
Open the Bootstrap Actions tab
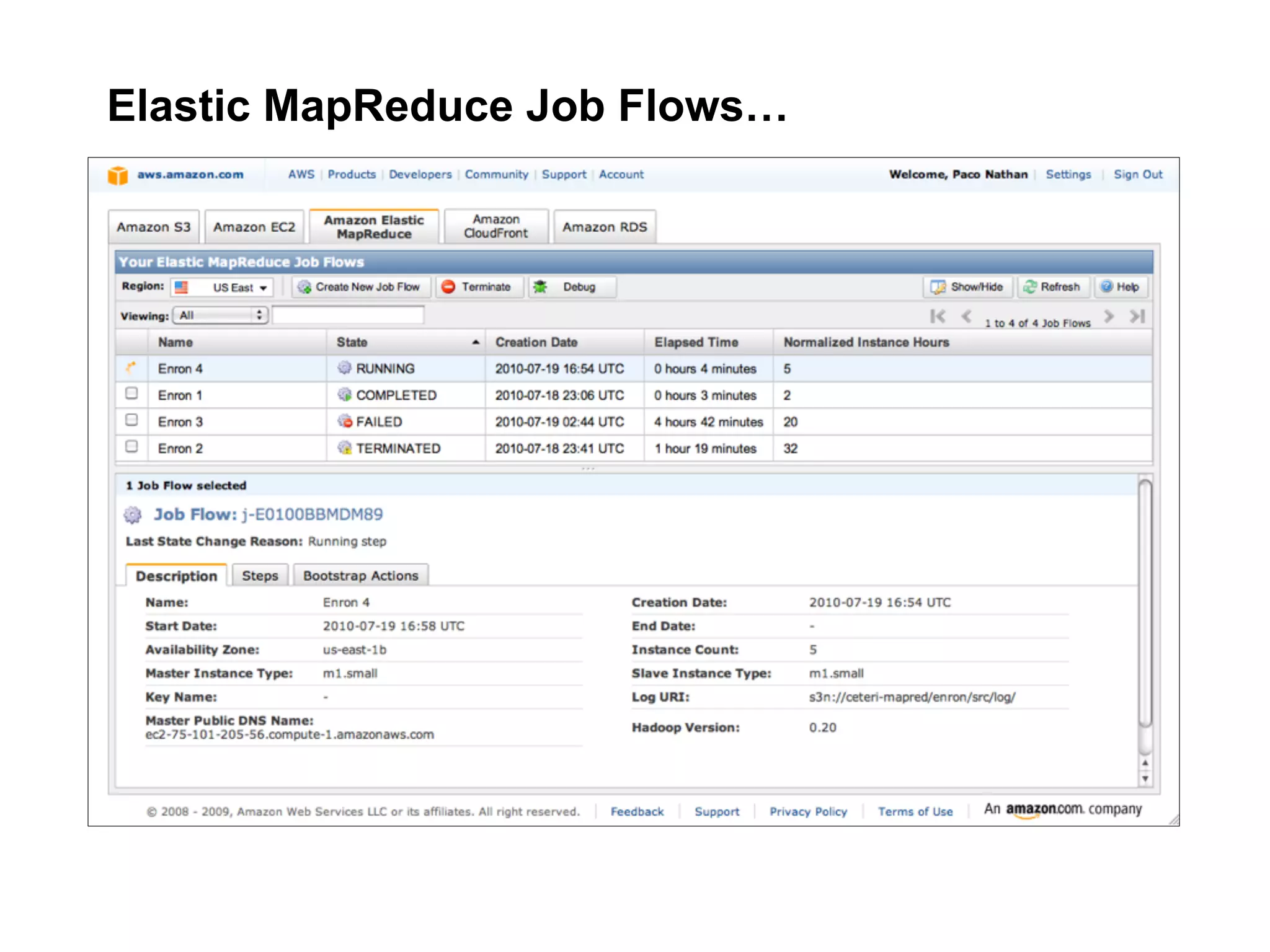[361, 576]
